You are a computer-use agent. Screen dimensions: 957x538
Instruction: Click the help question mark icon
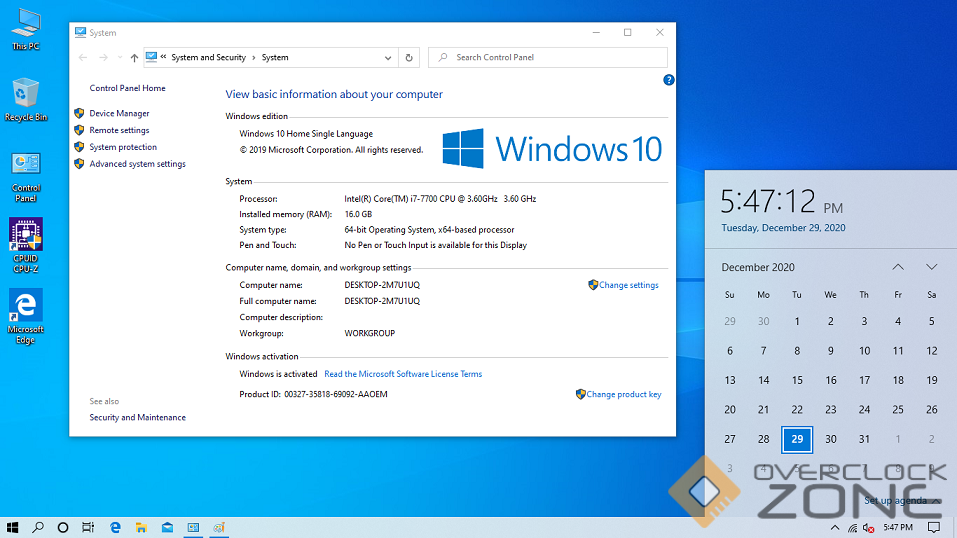click(x=669, y=80)
